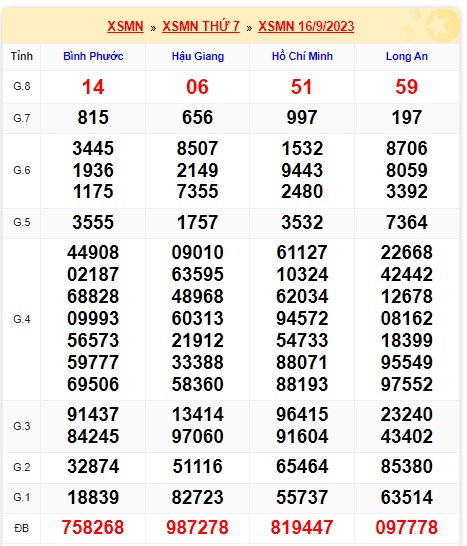Select the Hậu Giang province header
The width and height of the screenshot is (467, 546).
(198, 56)
